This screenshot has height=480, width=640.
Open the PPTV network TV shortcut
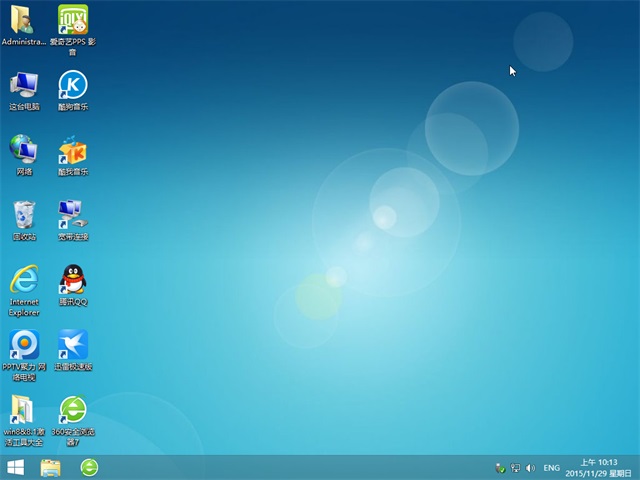pyautogui.click(x=23, y=345)
